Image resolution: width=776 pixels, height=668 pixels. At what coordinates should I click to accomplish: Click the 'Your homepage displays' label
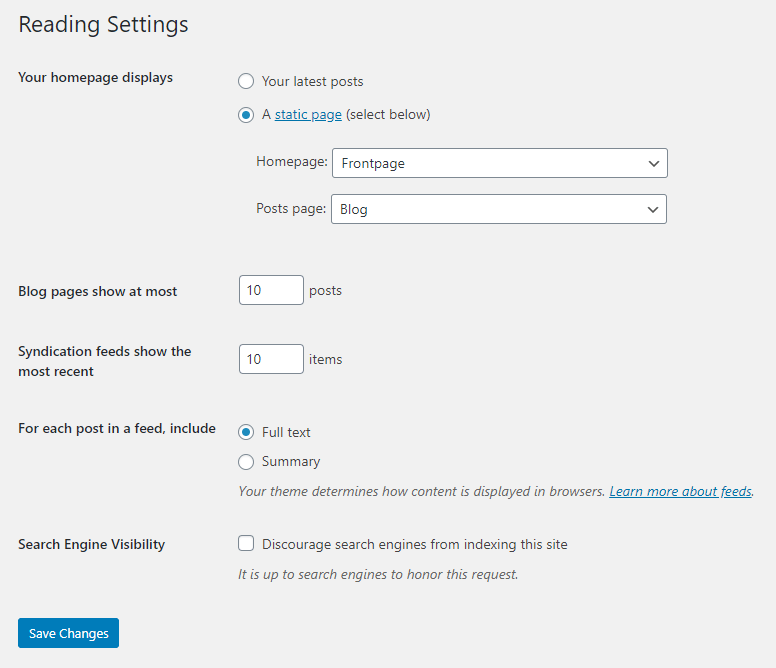[96, 78]
